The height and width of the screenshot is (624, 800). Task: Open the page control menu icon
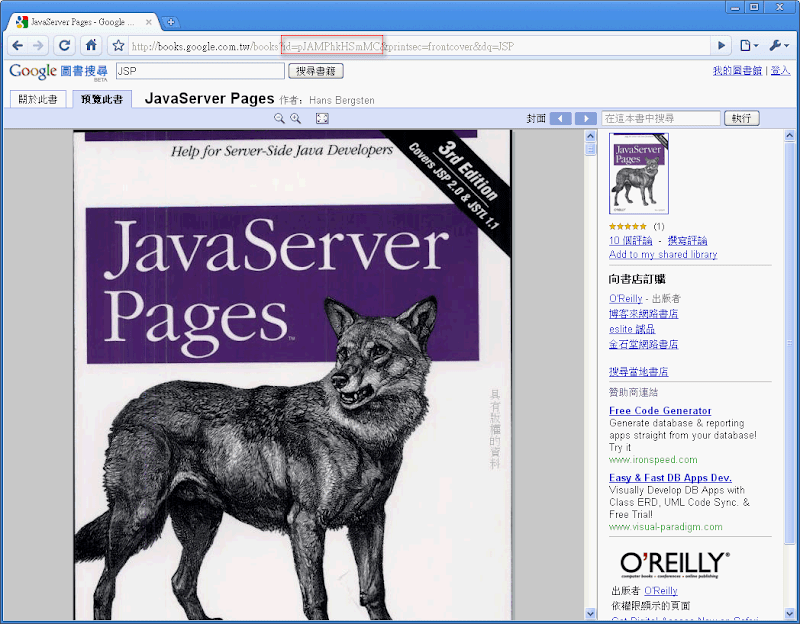[748, 46]
